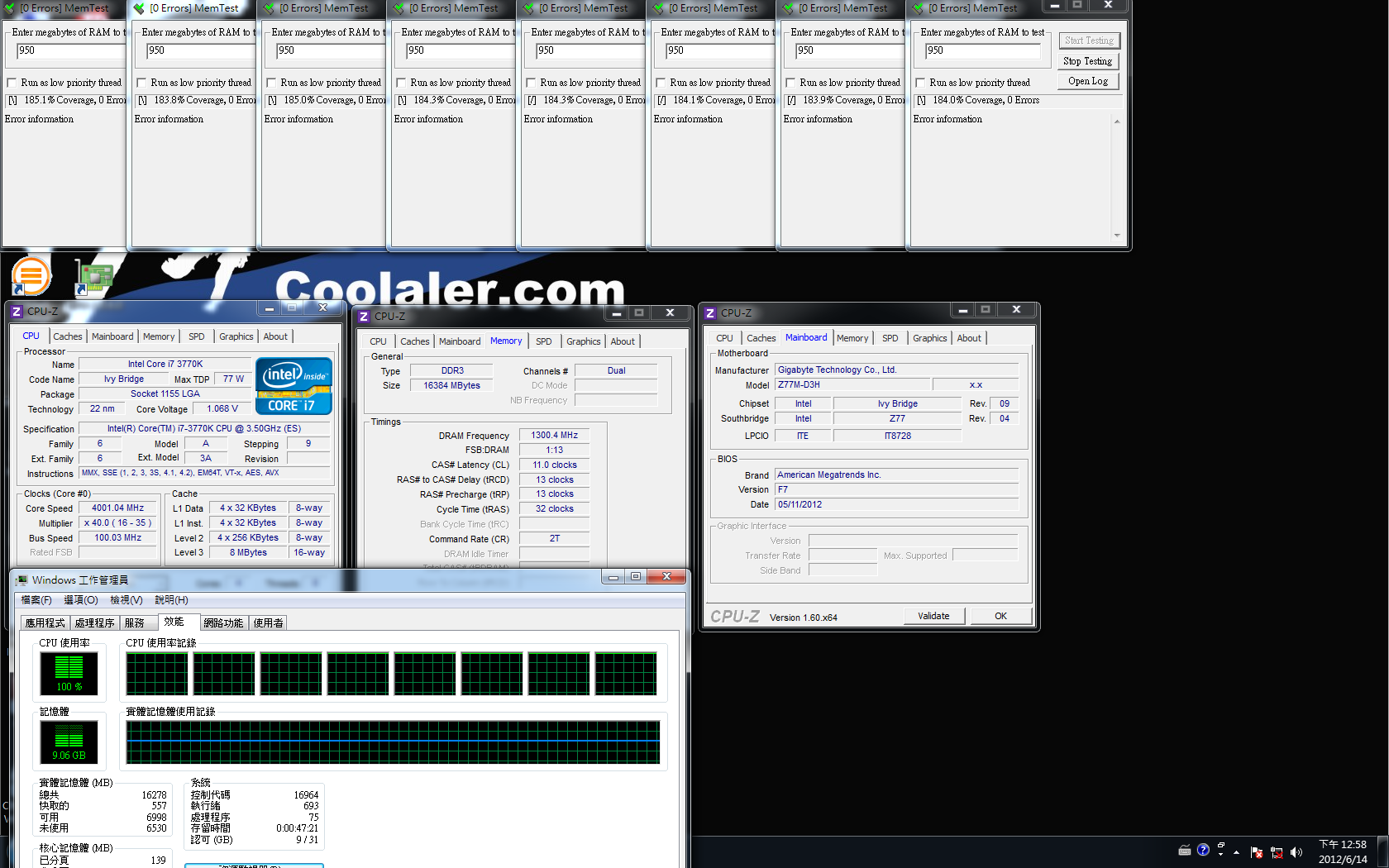Open the orange striped circle desktop shortcut
Image resolution: width=1389 pixels, height=868 pixels.
(x=31, y=276)
